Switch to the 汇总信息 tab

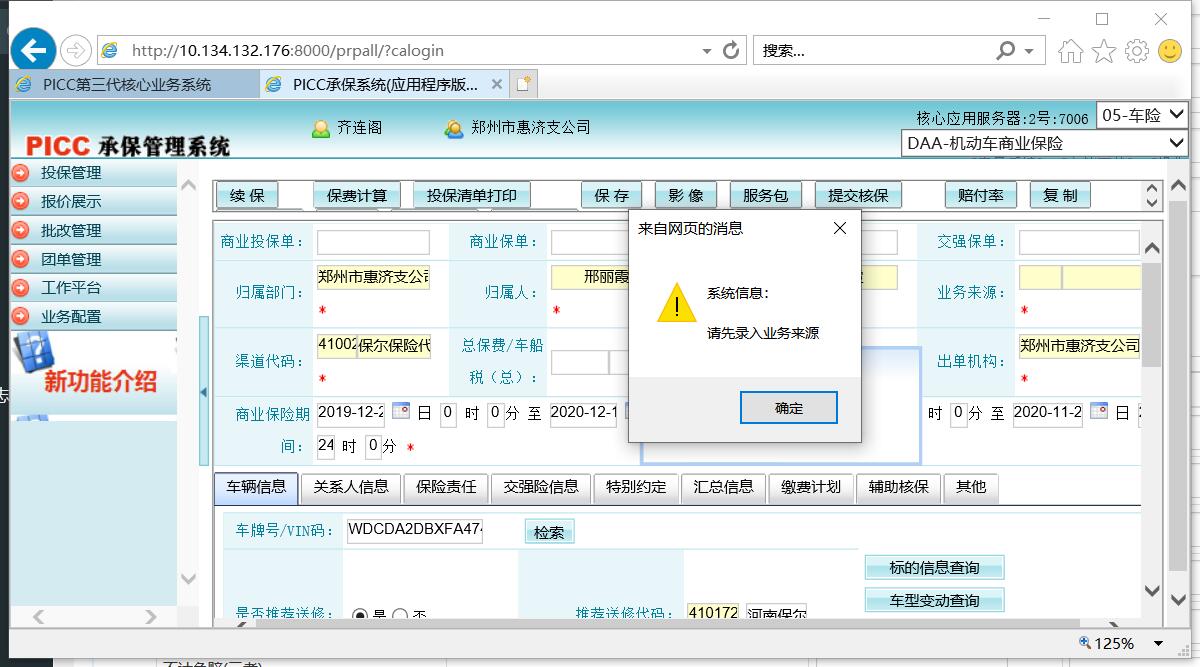point(723,487)
